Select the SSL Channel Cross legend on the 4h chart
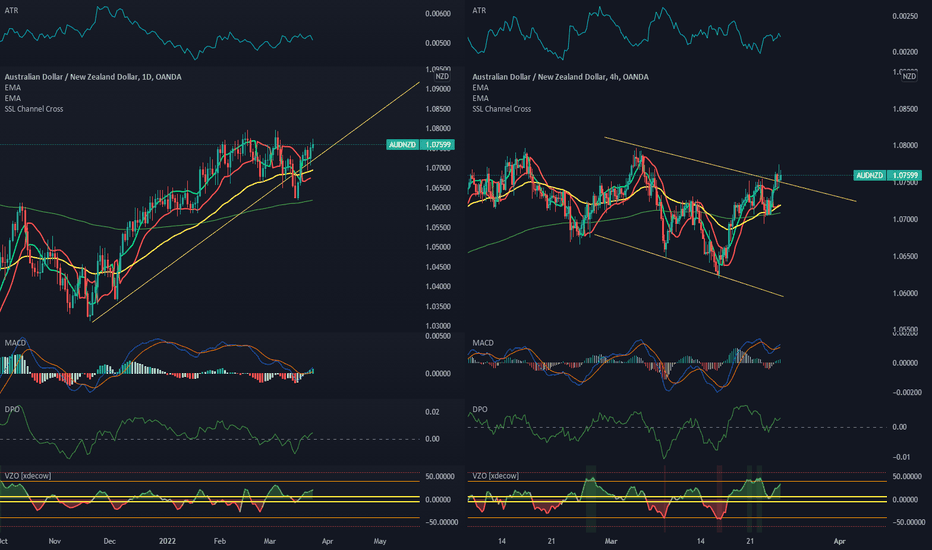The image size is (932, 550). click(502, 109)
